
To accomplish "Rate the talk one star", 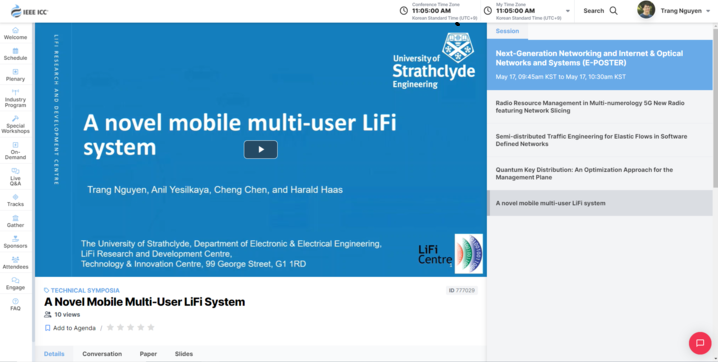I will [x=110, y=327].
